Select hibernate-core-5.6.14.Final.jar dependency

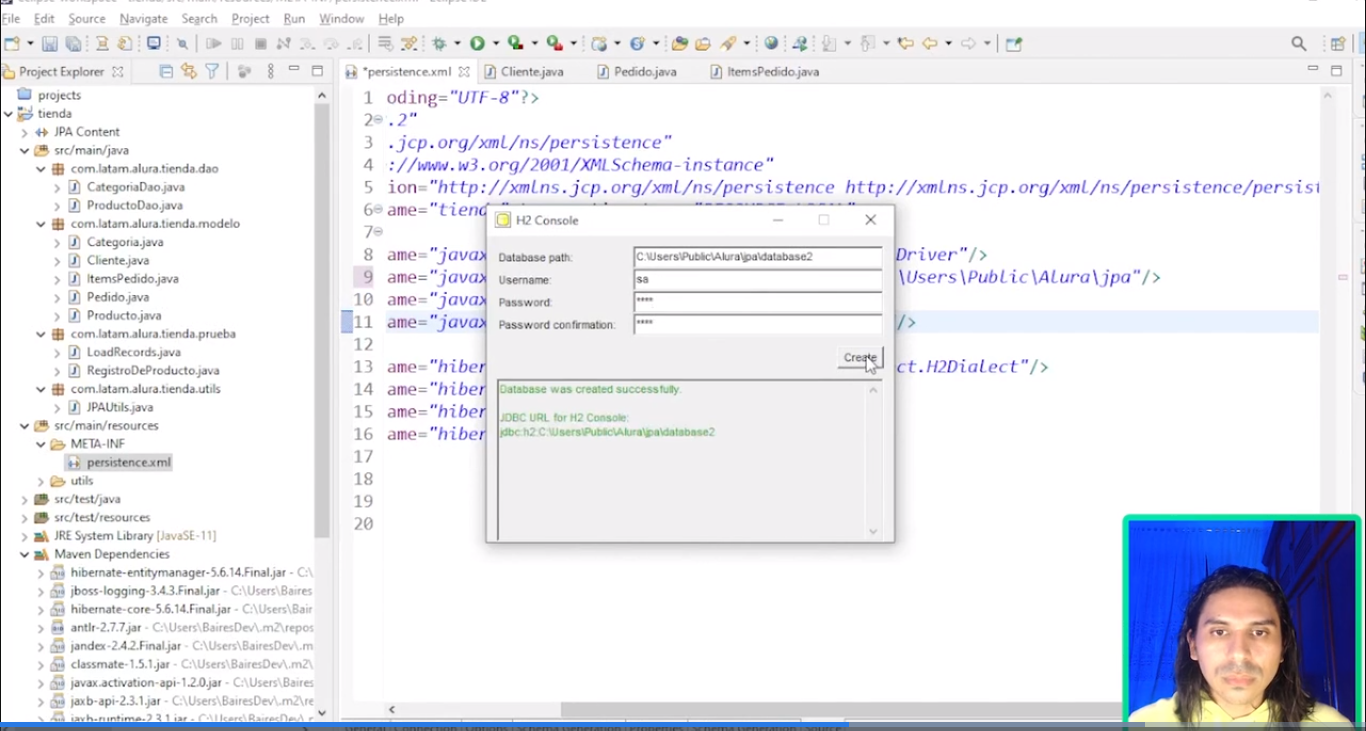coord(151,609)
